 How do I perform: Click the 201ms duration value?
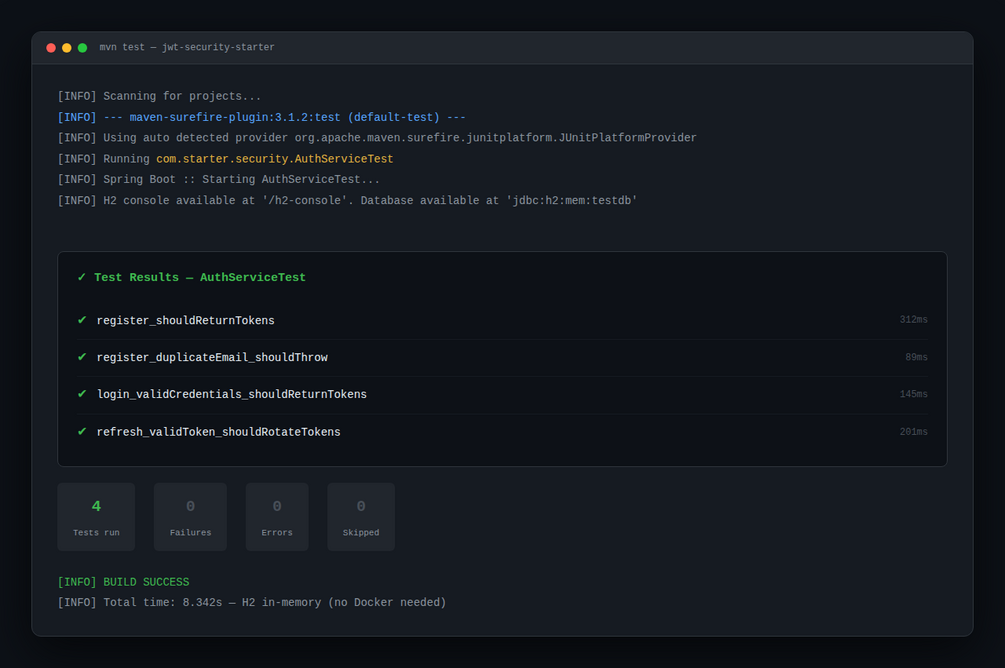click(x=913, y=432)
